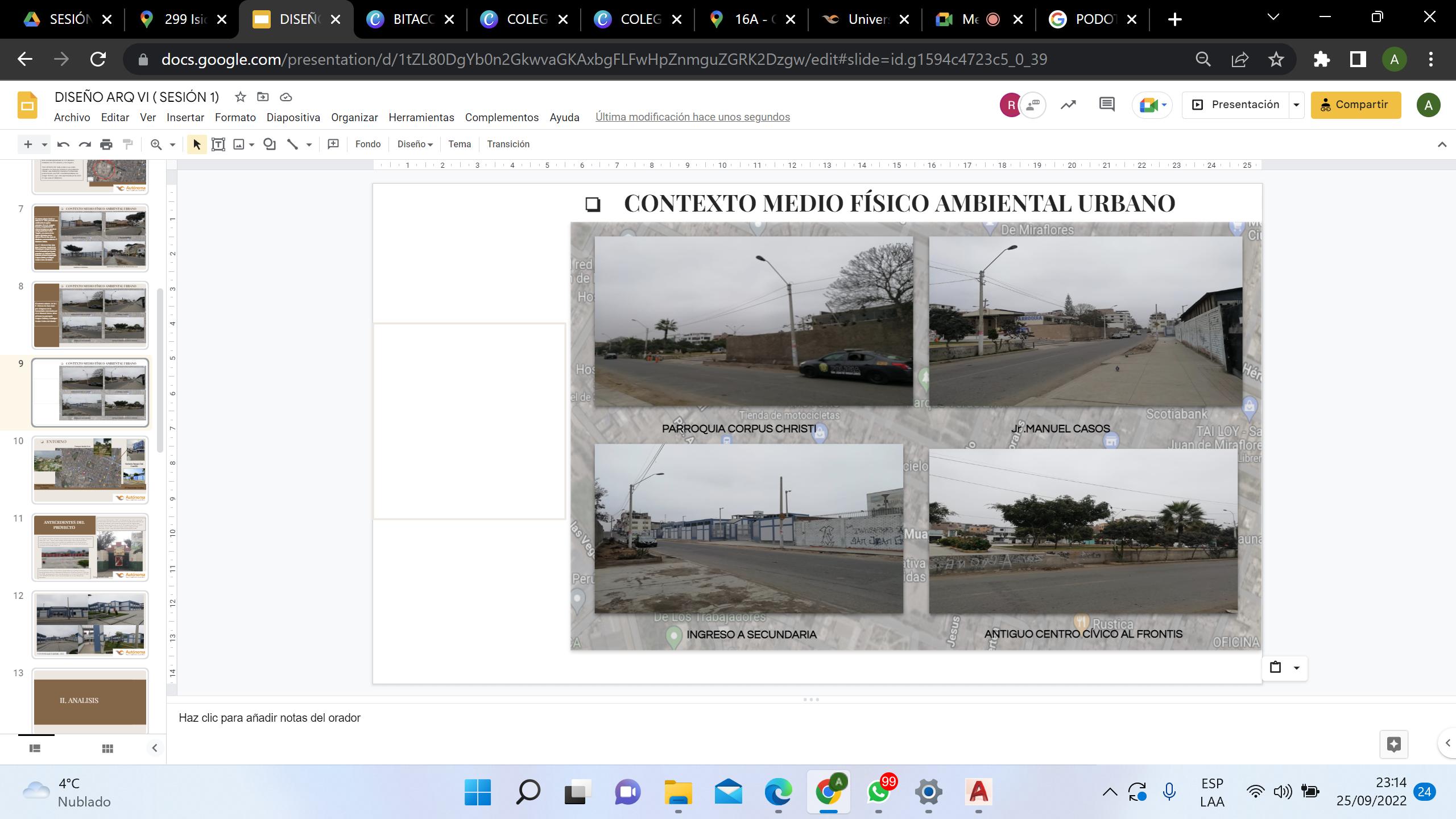Click the Compartir button
The image size is (1456, 819).
[1355, 105]
